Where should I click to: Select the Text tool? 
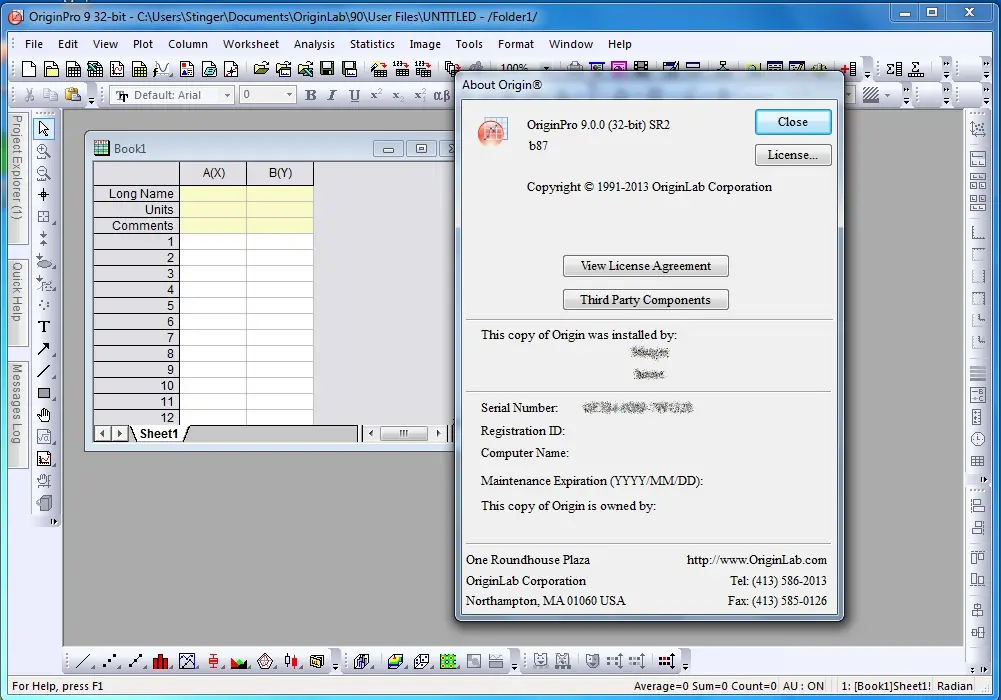[x=44, y=327]
